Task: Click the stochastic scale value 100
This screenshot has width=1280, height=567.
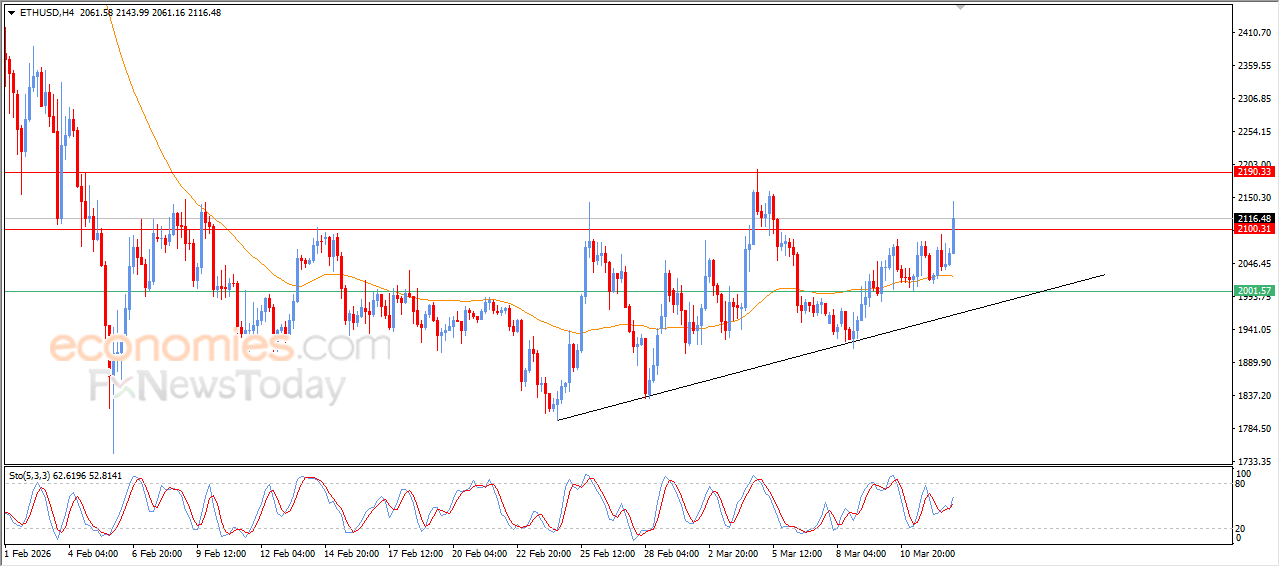Action: pyautogui.click(x=1245, y=474)
